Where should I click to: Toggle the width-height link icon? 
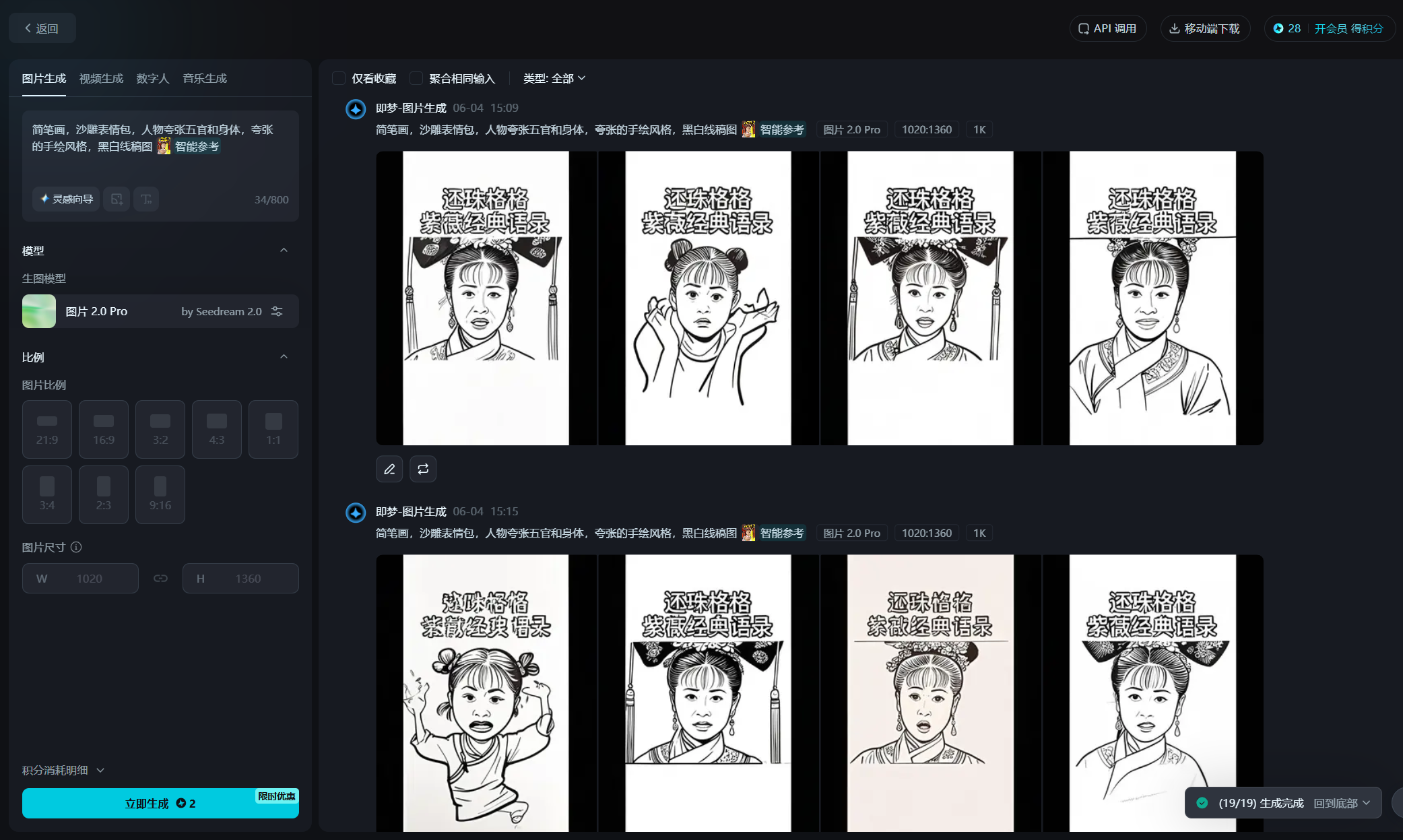pos(160,579)
